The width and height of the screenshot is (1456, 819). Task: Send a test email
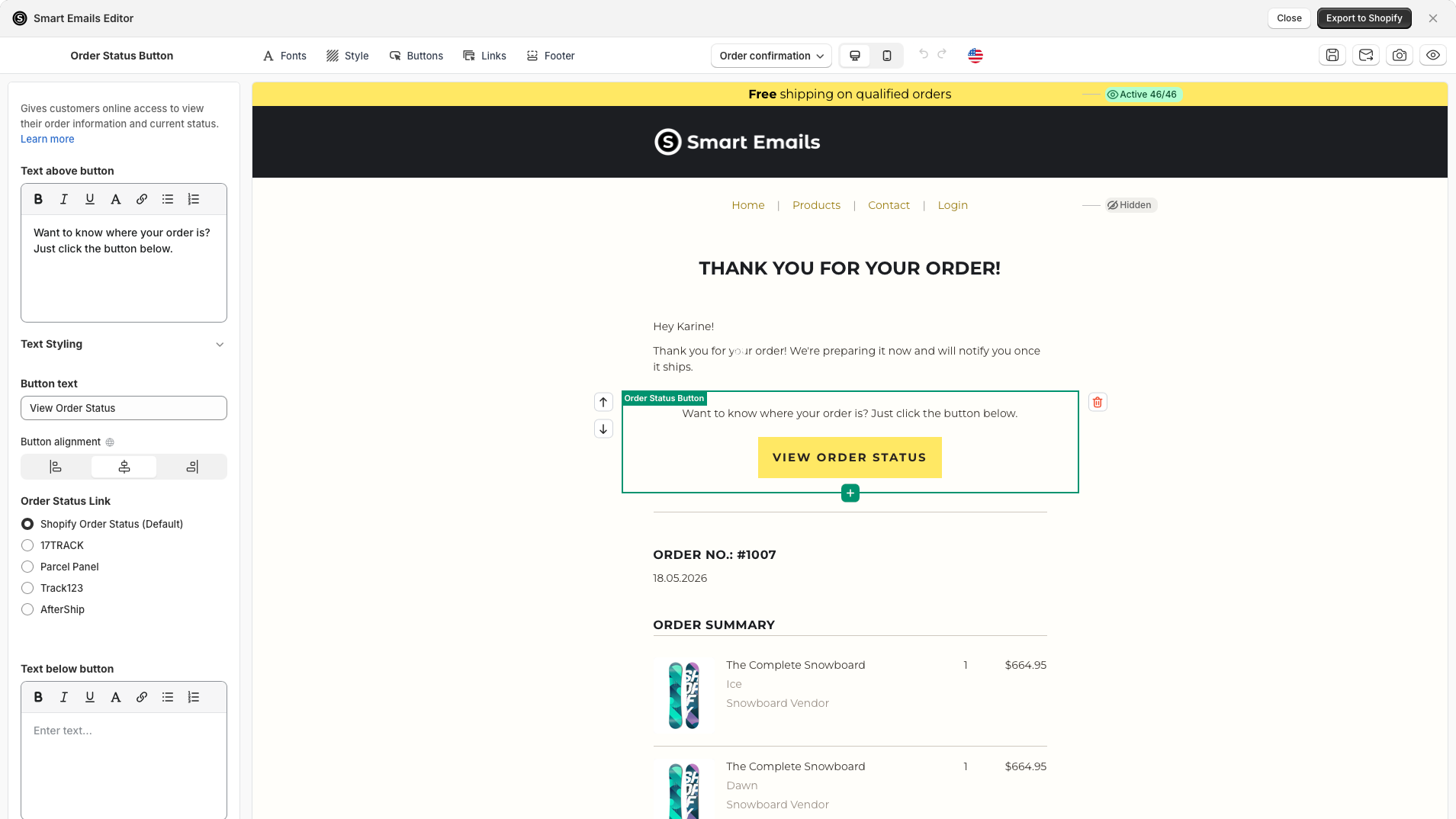(x=1366, y=55)
